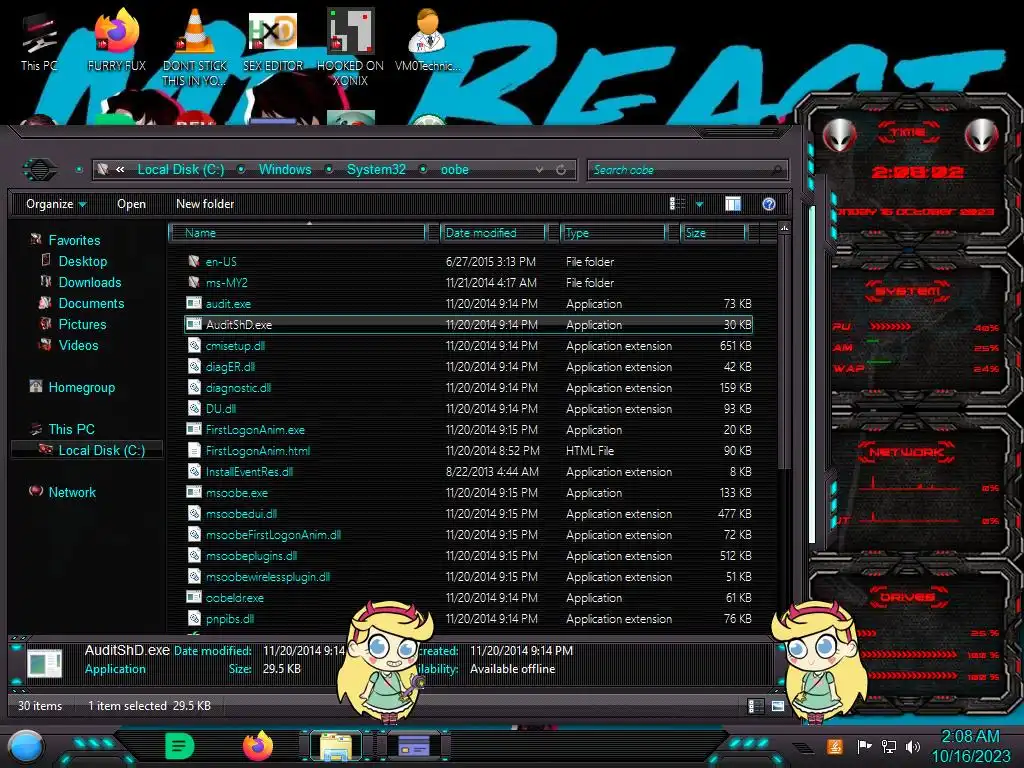Select the en-US folder icon
Viewport: 1024px width, 768px height.
(194, 261)
